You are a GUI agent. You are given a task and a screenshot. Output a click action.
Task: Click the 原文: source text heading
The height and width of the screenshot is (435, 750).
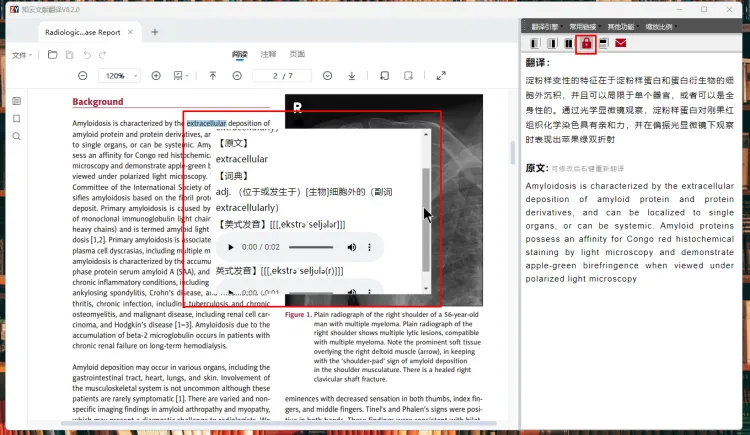[537, 168]
